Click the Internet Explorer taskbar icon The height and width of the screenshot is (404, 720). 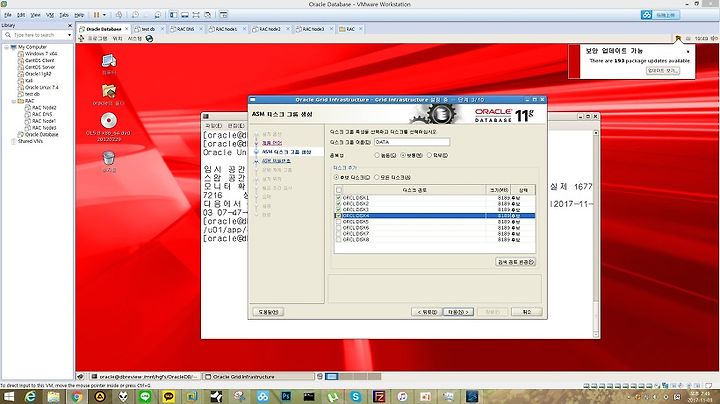30,396
